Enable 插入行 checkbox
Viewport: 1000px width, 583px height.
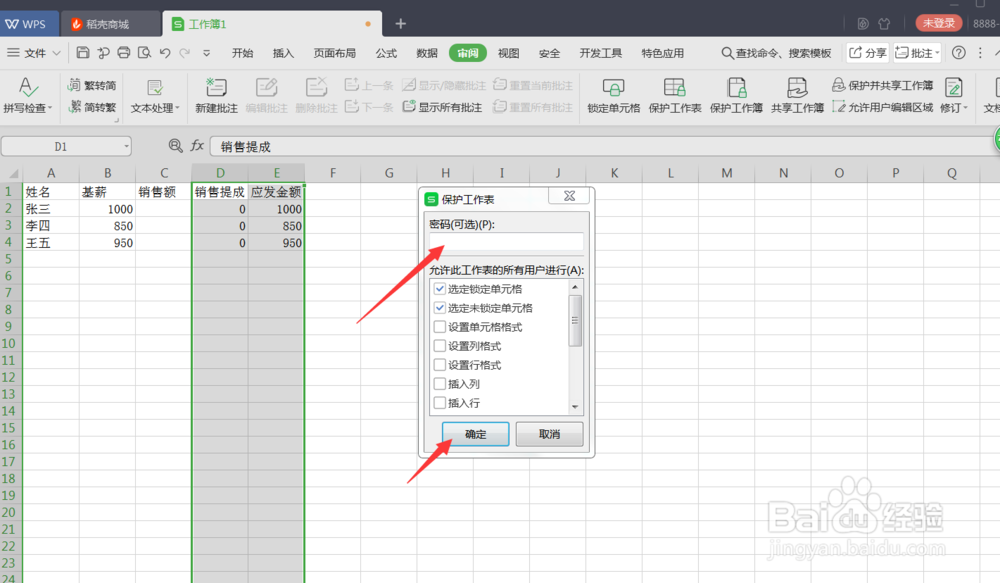pyautogui.click(x=439, y=403)
